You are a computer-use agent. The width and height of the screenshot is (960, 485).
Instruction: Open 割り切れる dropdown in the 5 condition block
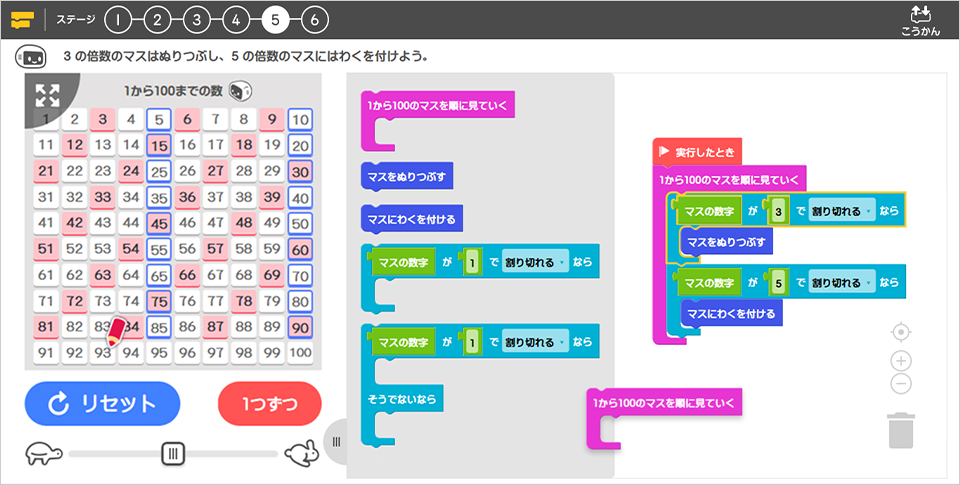tap(840, 283)
